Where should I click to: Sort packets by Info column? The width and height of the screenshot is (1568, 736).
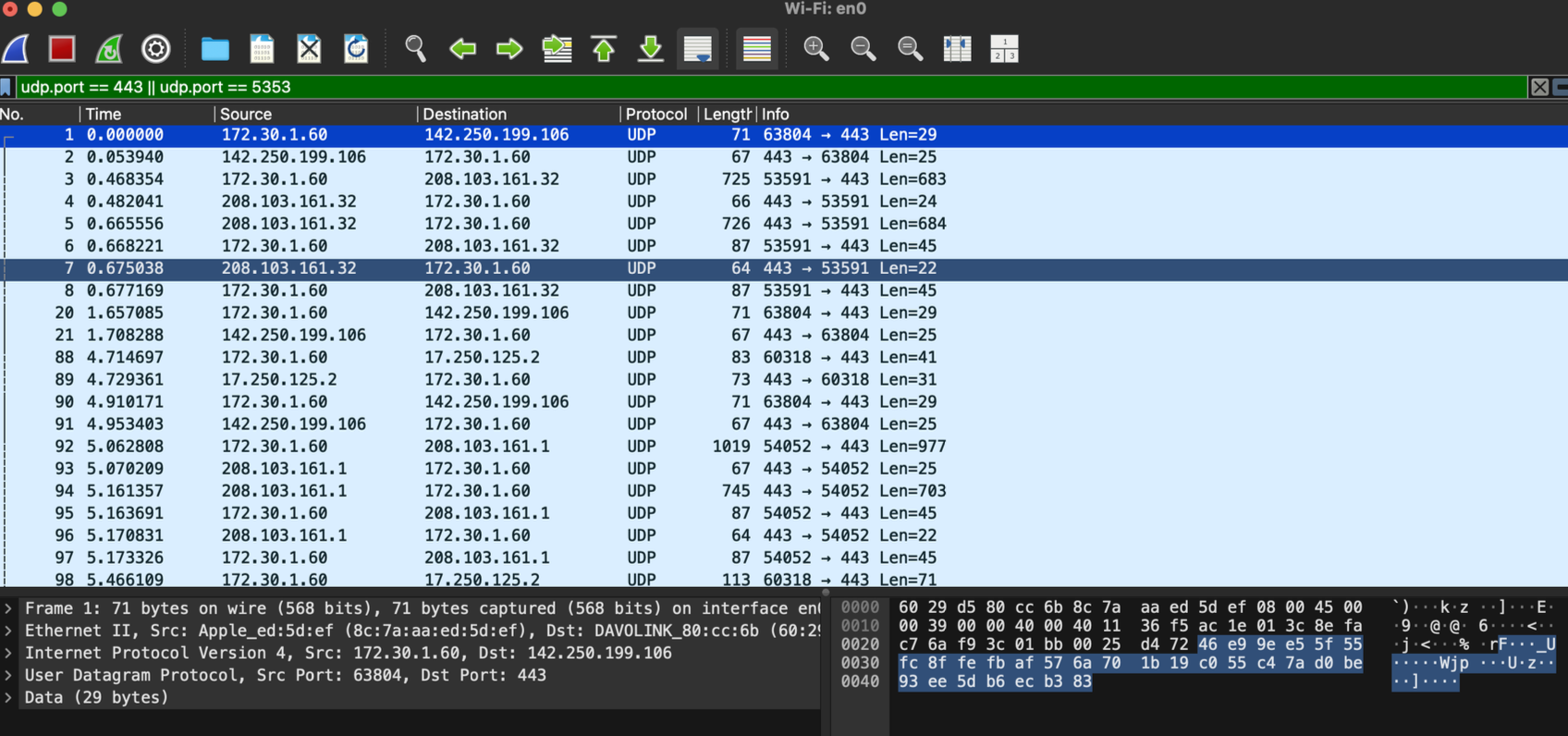[x=1162, y=114]
